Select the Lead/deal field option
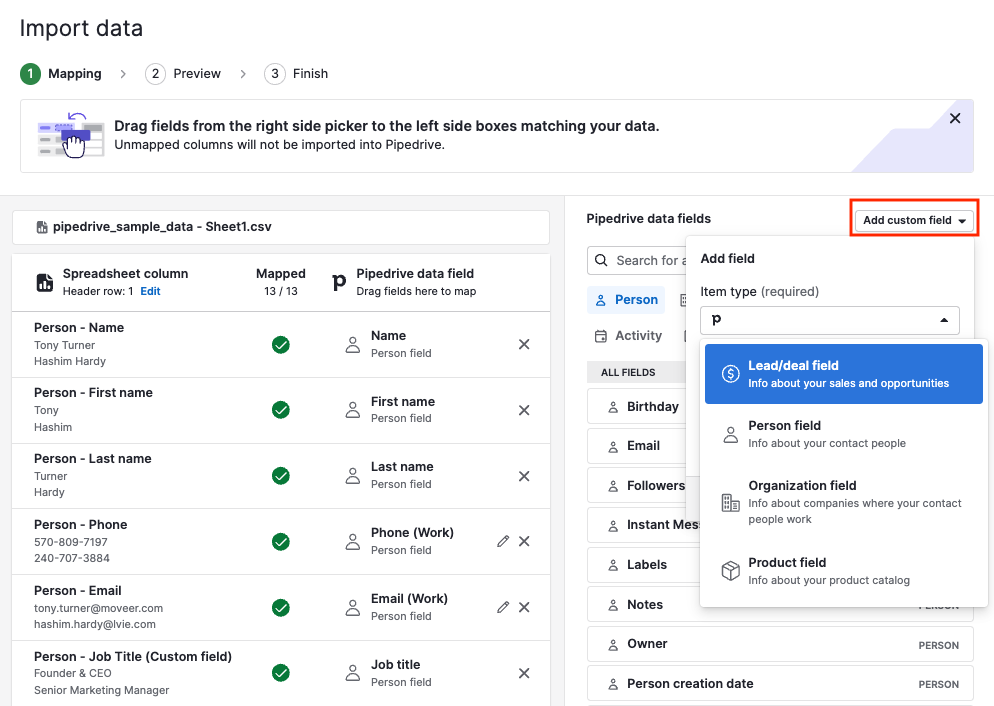This screenshot has height=706, width=994. coord(843,371)
